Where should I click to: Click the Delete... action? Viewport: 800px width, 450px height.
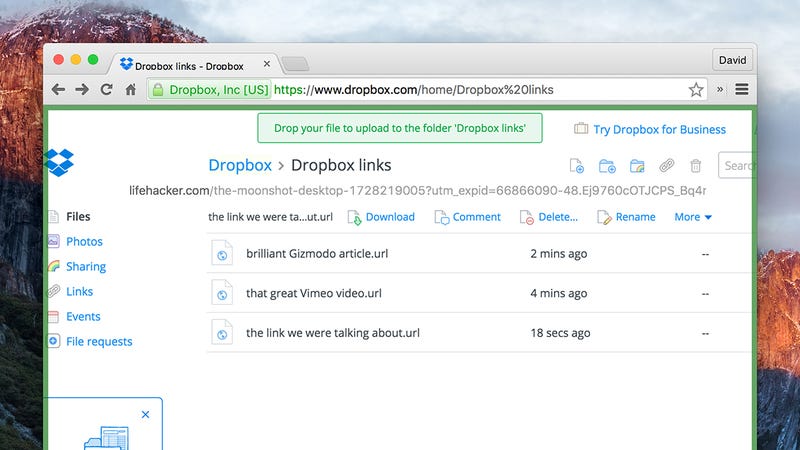[548, 217]
